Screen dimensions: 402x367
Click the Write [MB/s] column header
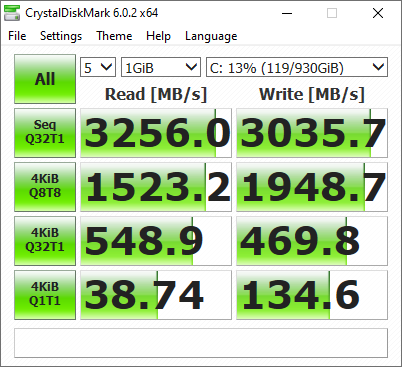click(312, 94)
